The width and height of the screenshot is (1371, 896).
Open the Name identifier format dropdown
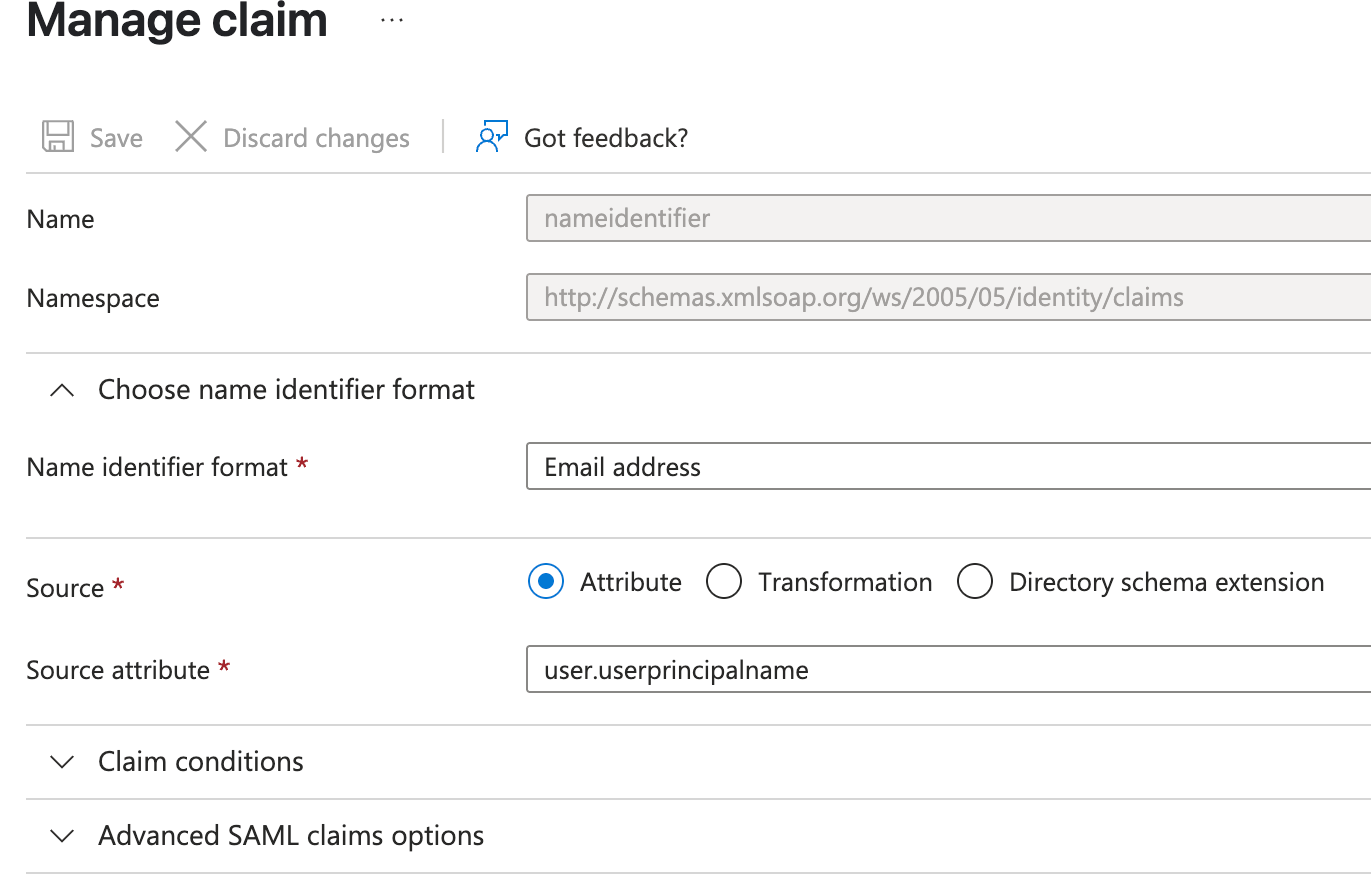[946, 467]
